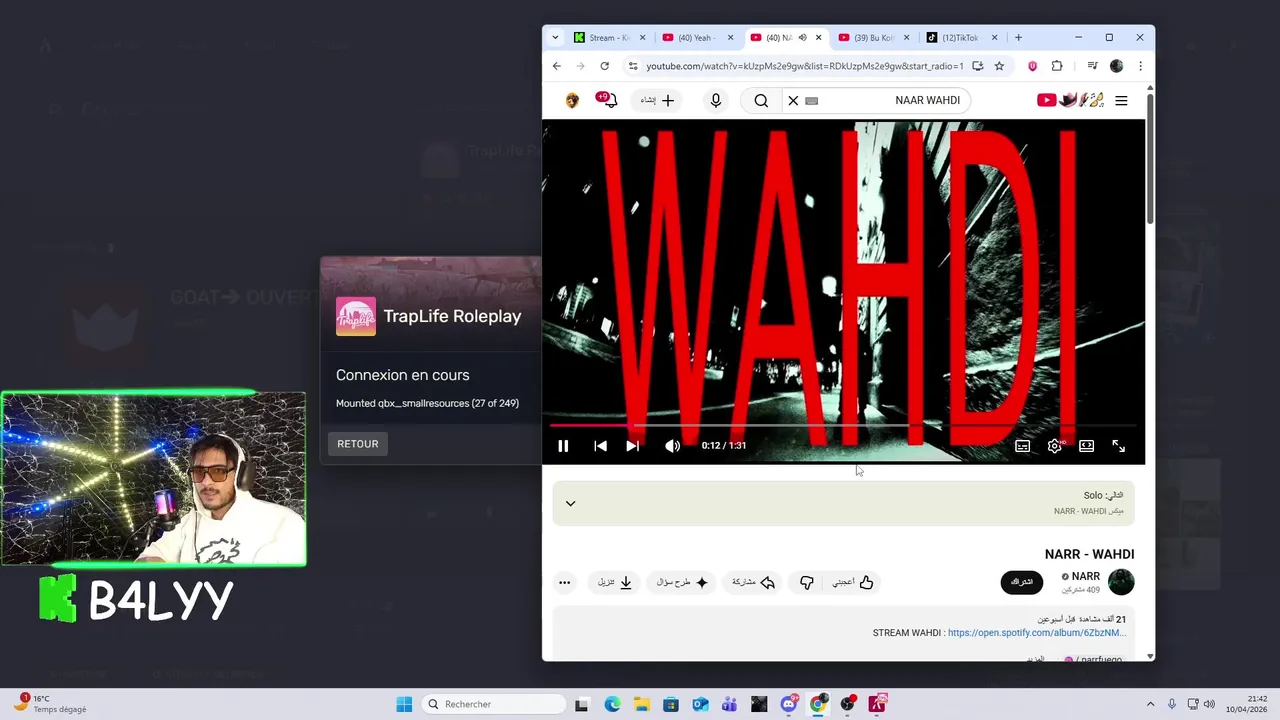Click the YouTube page vertical scrollbar

click(x=1150, y=160)
